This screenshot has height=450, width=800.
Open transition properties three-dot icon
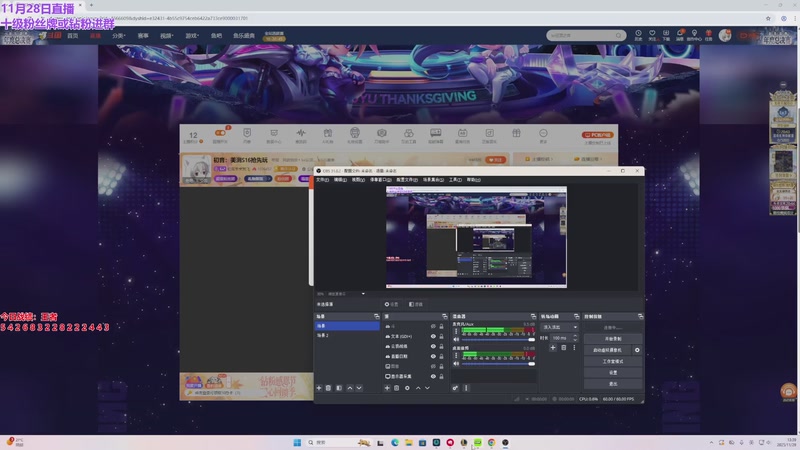(574, 348)
